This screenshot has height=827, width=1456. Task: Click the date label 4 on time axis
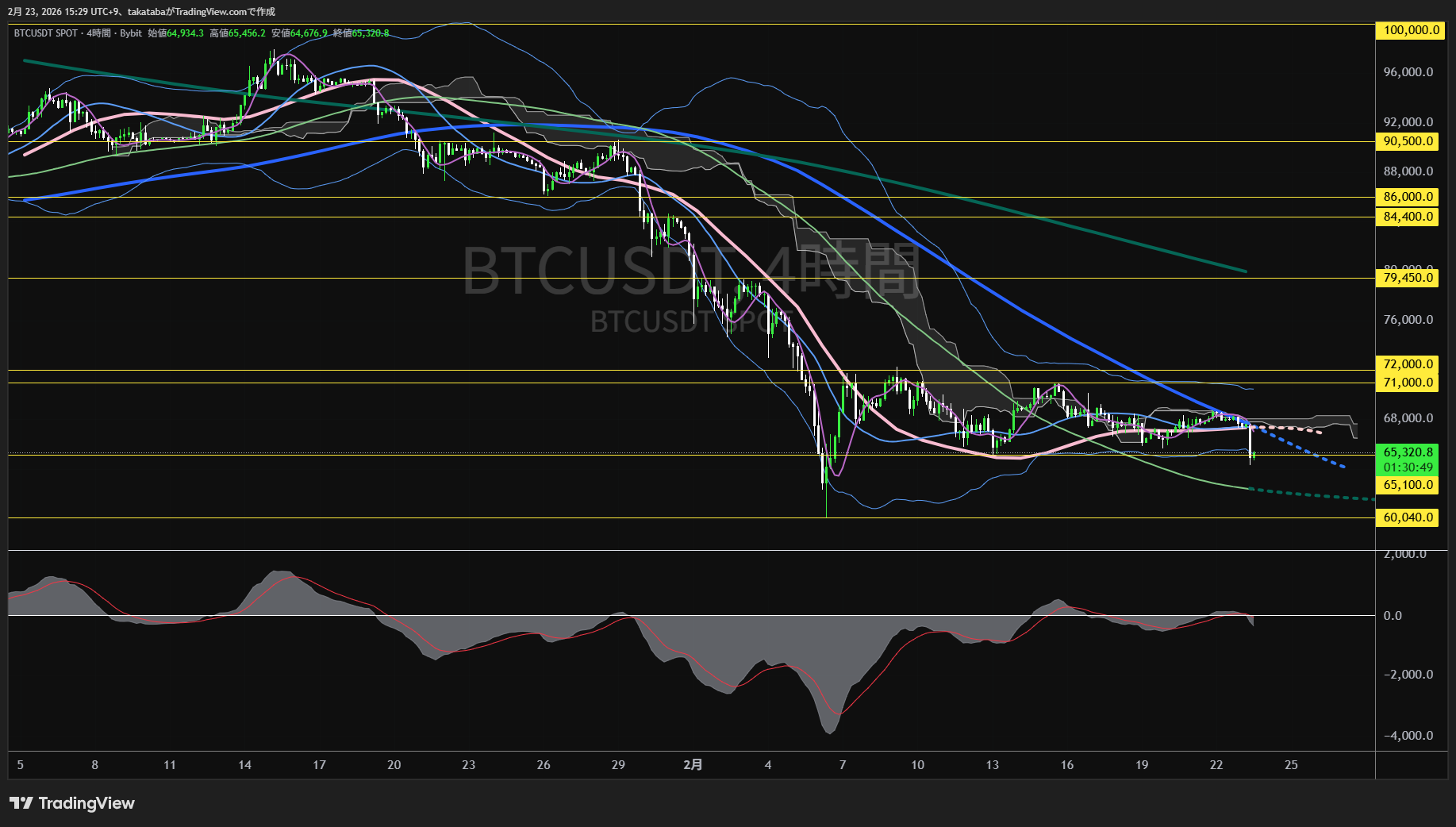tap(768, 765)
